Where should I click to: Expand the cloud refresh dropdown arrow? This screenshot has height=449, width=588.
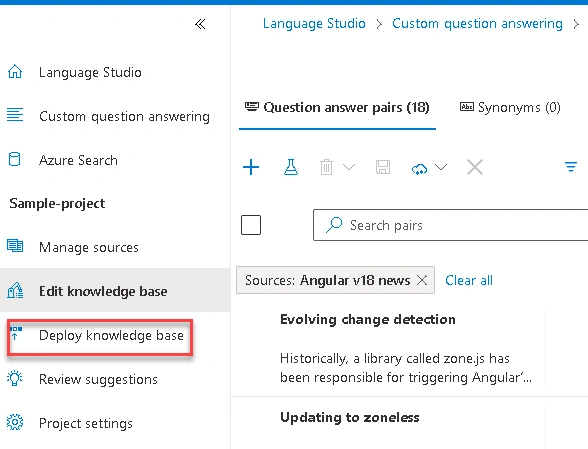tap(441, 167)
